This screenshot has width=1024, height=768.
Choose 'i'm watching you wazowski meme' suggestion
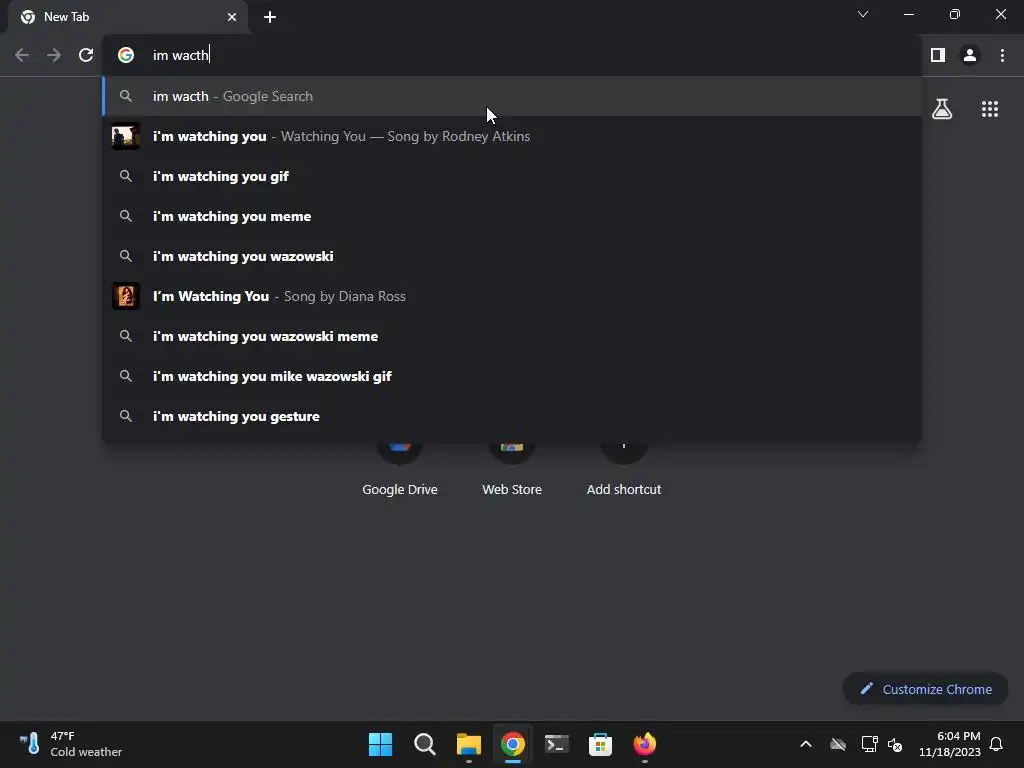tap(512, 336)
